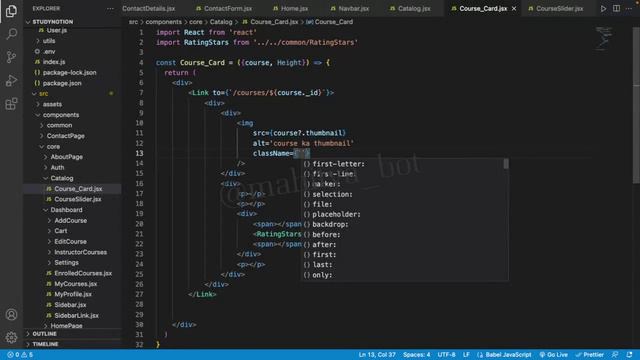The image size is (640, 360).
Task: Collapse the Catalog folder
Action: [61, 178]
